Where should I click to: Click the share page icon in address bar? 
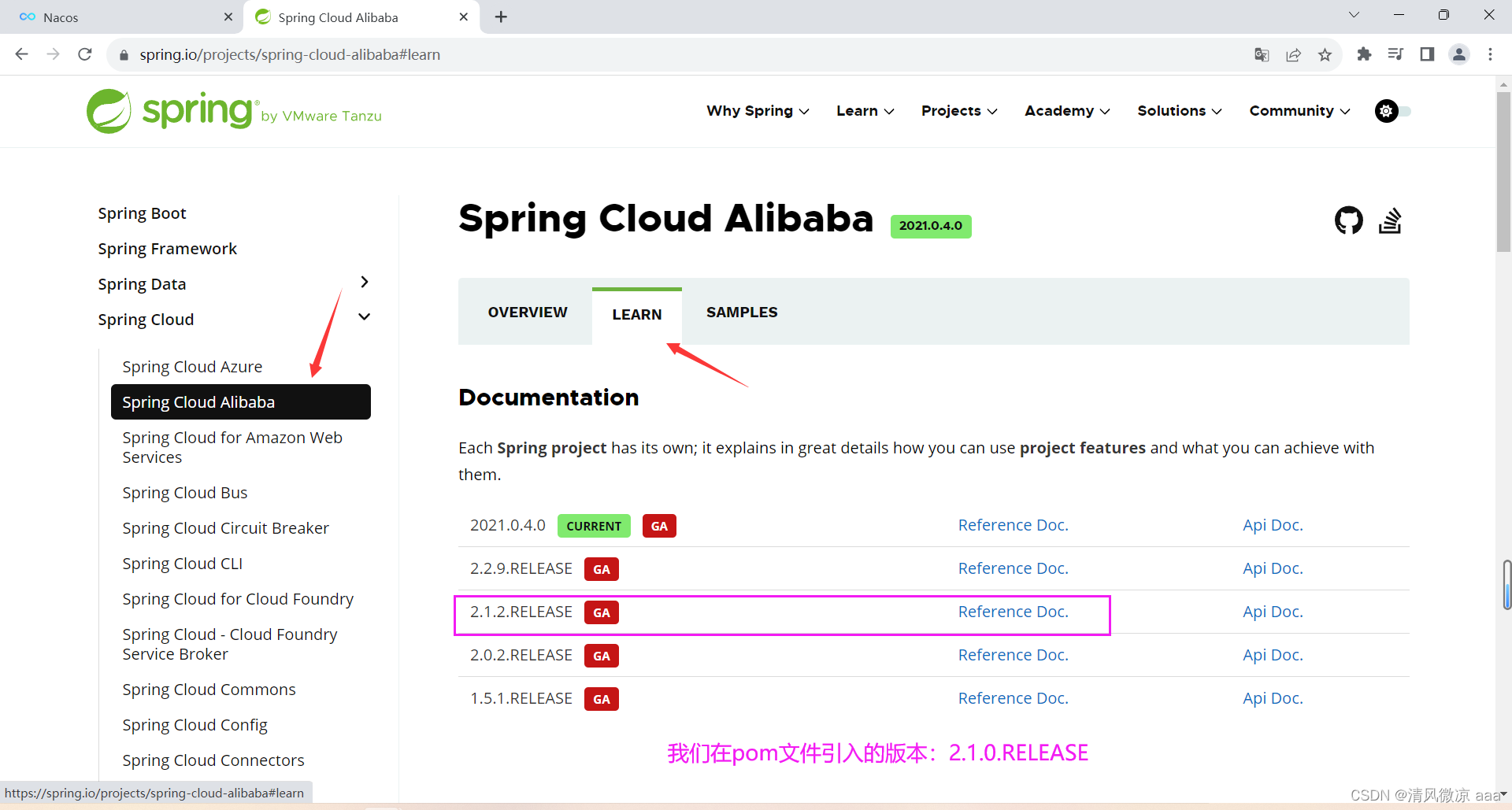click(x=1293, y=54)
